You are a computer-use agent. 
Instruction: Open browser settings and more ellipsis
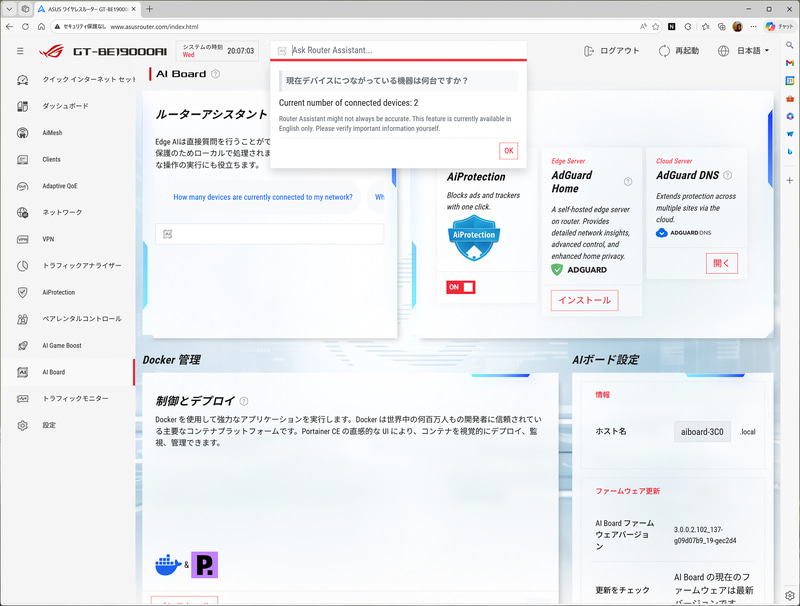point(754,27)
